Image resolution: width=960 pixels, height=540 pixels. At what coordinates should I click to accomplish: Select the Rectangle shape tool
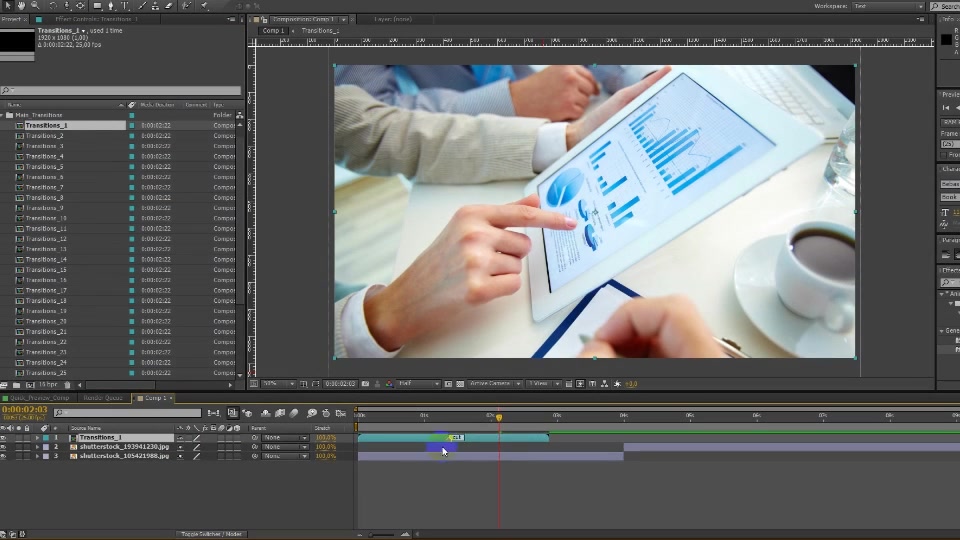pos(97,6)
